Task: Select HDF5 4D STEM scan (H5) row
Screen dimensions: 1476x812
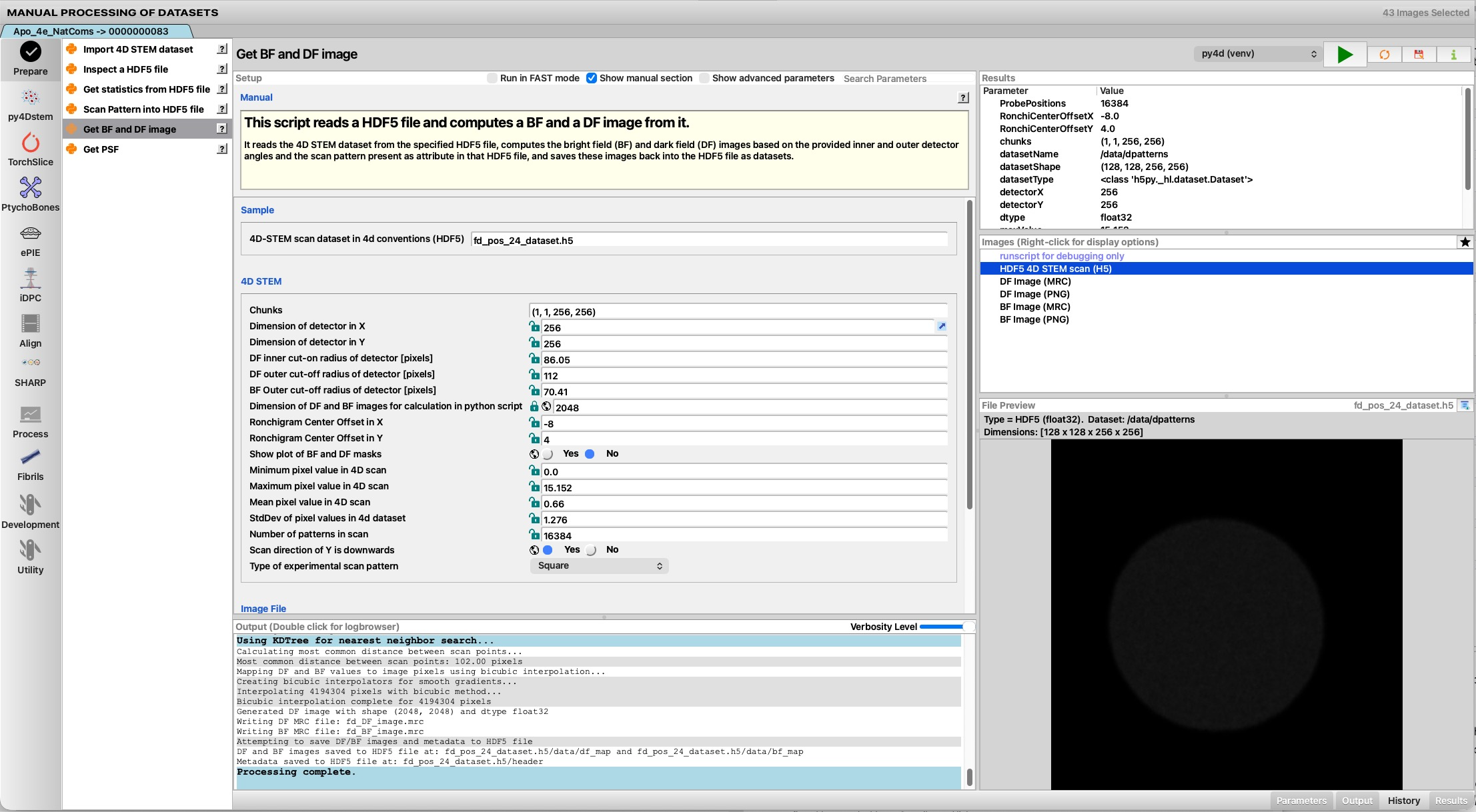Action: point(1226,269)
